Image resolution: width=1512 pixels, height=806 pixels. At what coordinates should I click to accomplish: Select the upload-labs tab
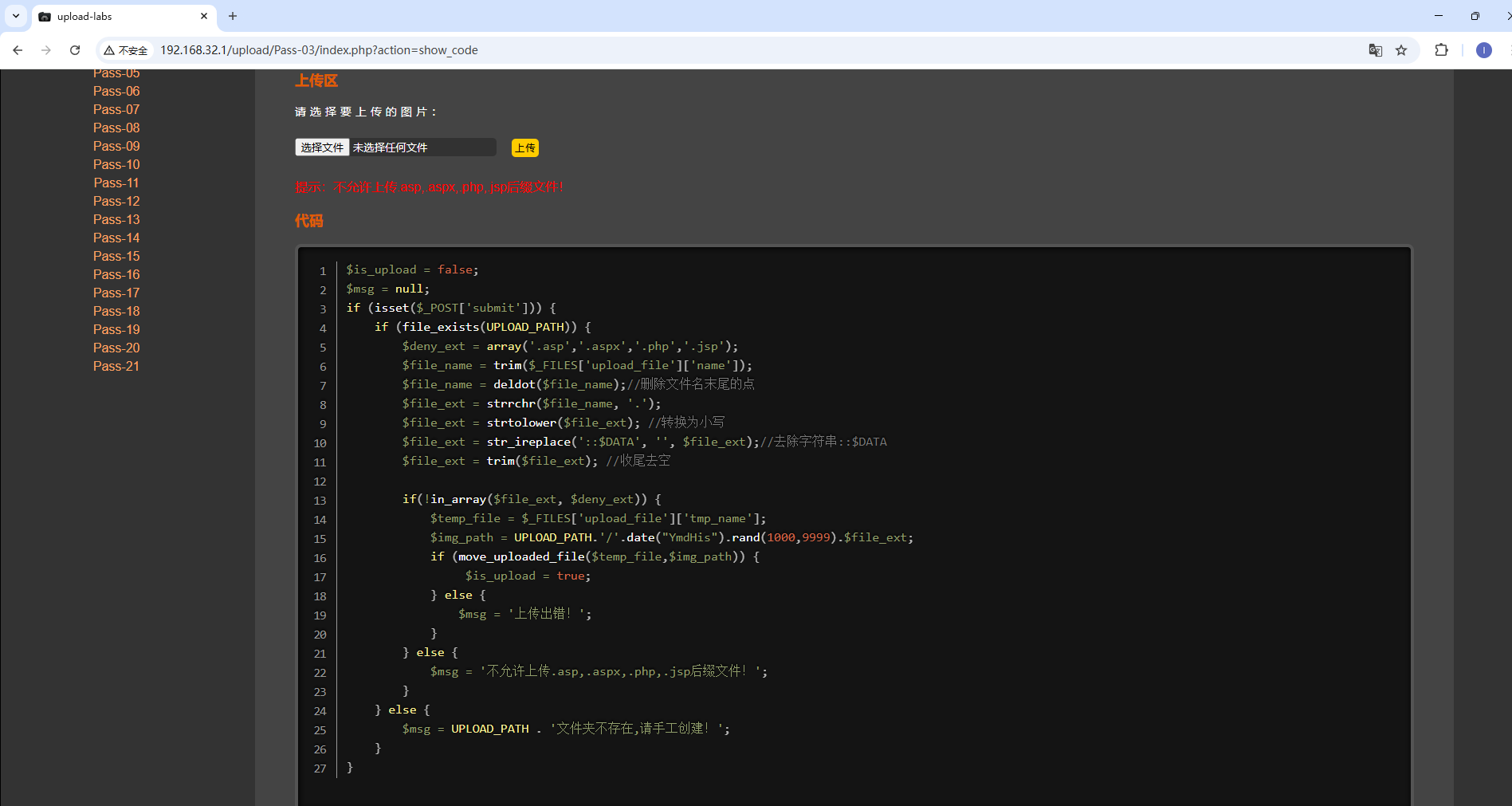124,16
